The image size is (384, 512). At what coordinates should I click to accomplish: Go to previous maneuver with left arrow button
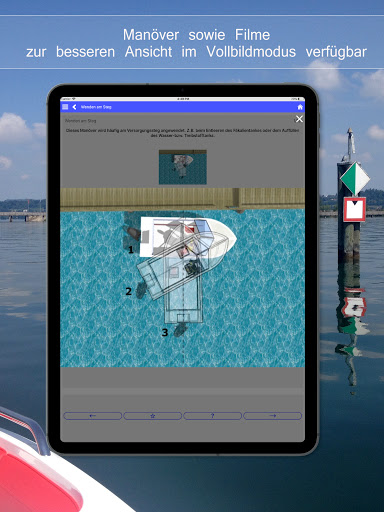coord(93,416)
